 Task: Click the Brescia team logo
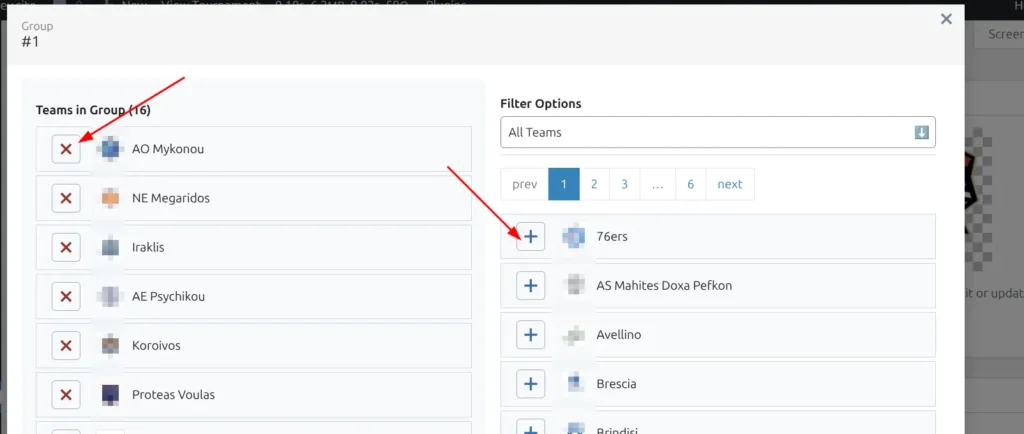[x=573, y=384]
